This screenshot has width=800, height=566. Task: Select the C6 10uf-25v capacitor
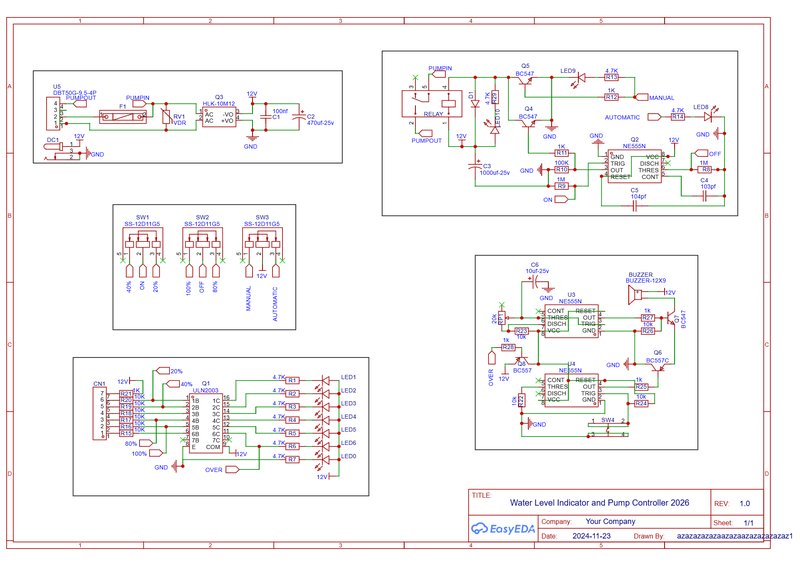coord(535,281)
